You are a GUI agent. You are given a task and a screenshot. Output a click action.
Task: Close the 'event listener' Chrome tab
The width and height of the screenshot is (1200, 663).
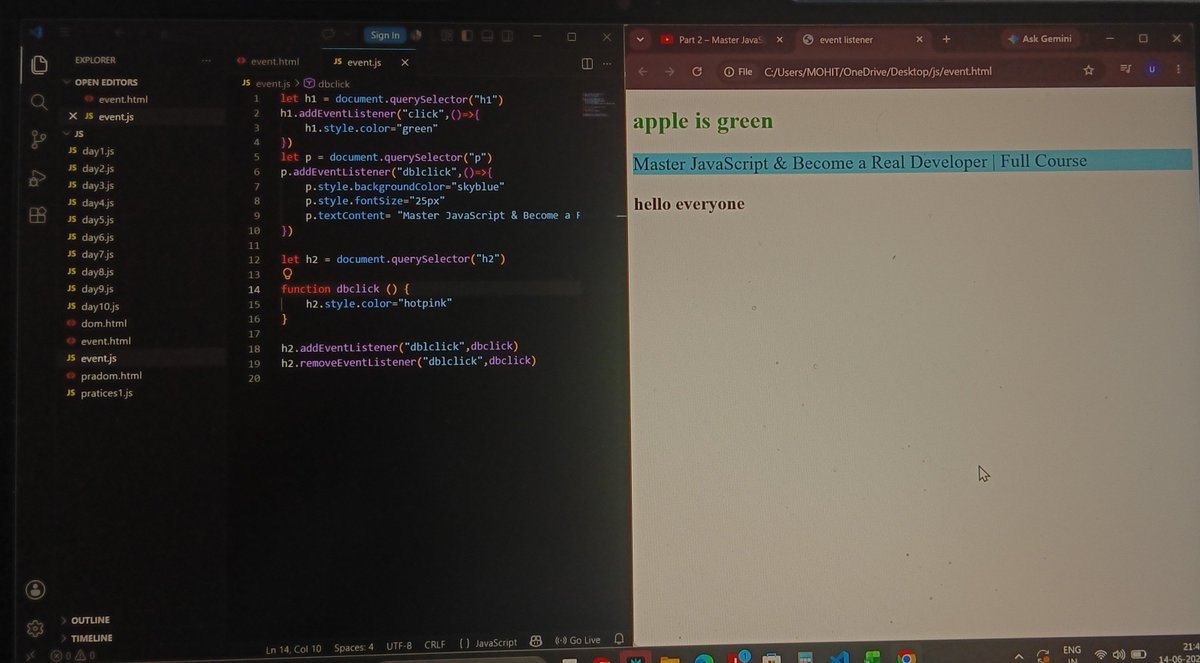coord(918,40)
